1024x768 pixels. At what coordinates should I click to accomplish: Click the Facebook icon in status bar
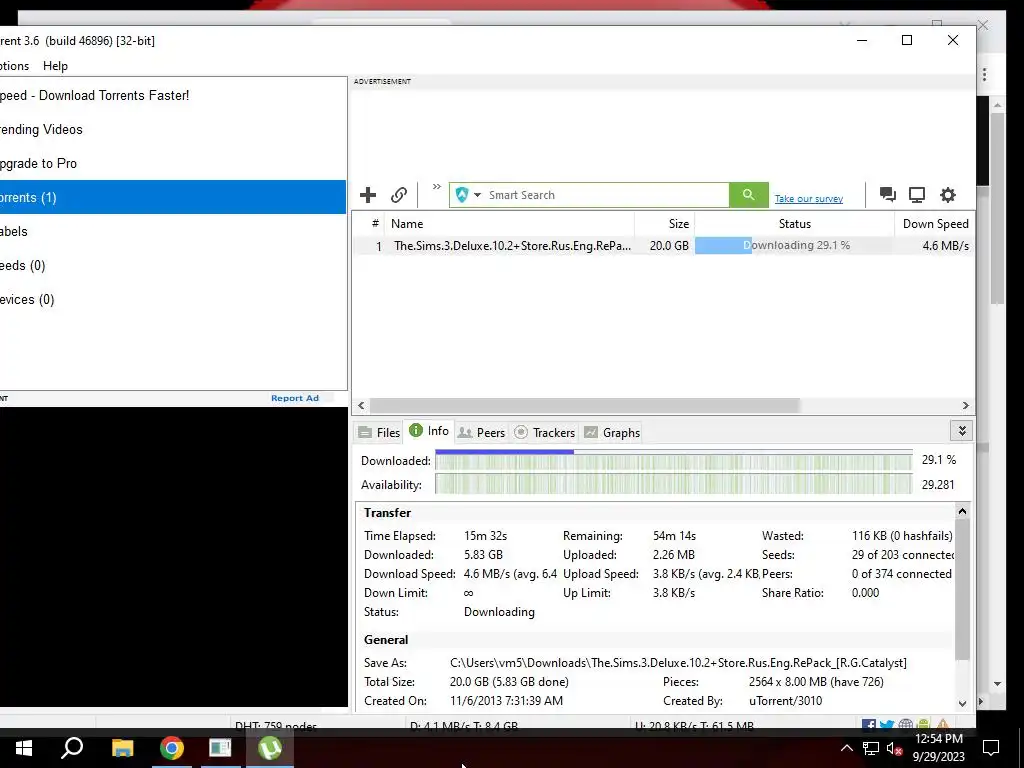869,724
